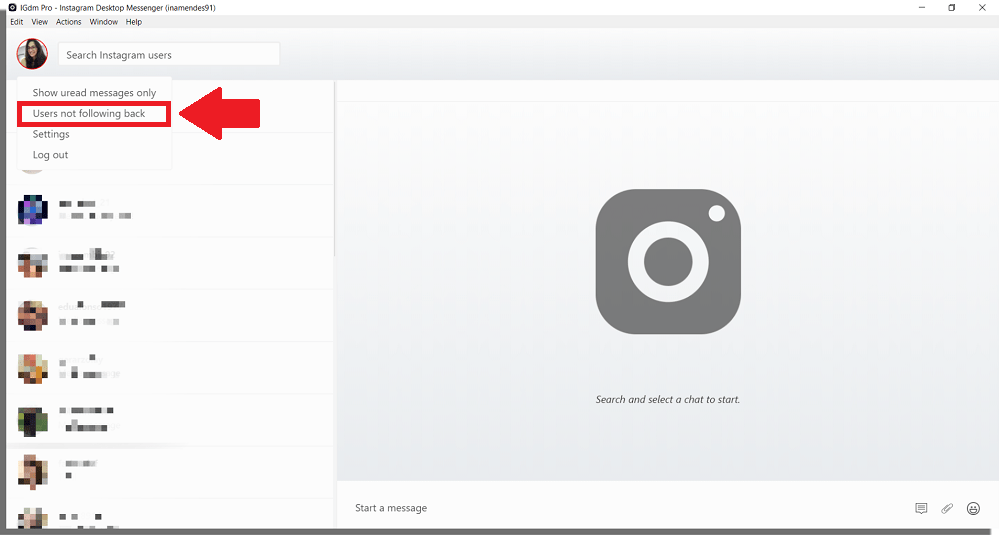Screen dimensions: 1000x538
Task: Open chat with blue-purple pixelated avatar
Action: [x=170, y=210]
